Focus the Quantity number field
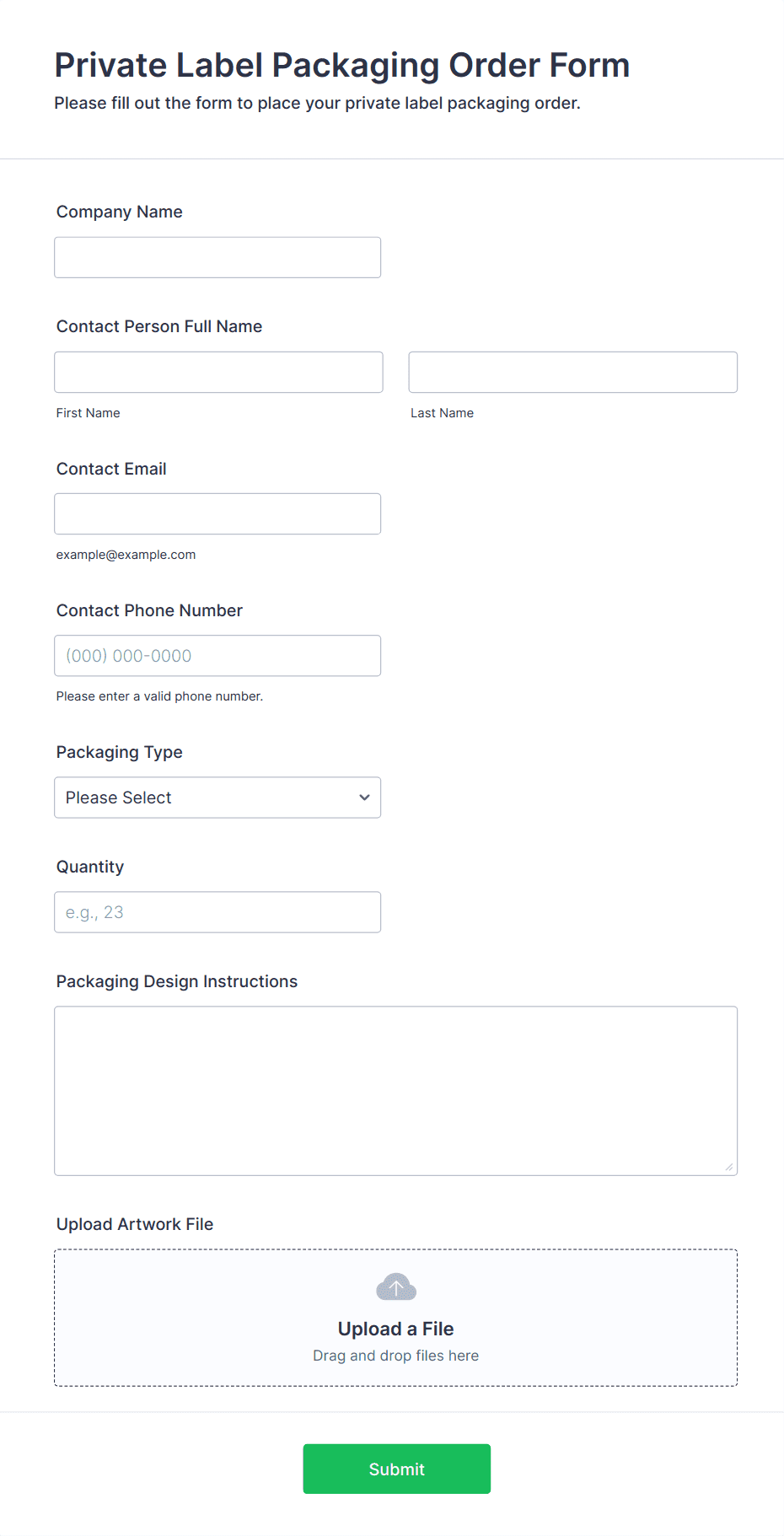Screen dimensions: 784x1536 pos(217,912)
